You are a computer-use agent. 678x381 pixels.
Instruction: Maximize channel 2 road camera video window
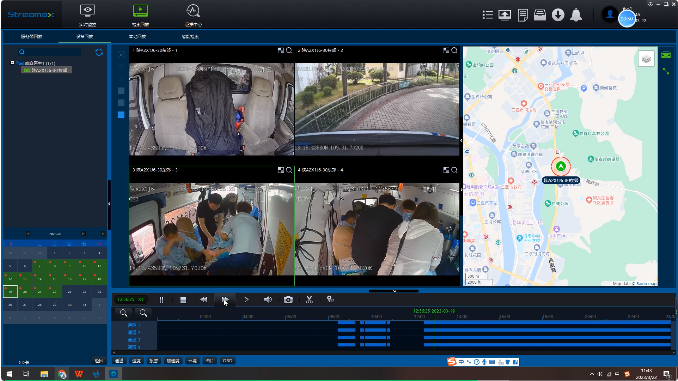446,51
